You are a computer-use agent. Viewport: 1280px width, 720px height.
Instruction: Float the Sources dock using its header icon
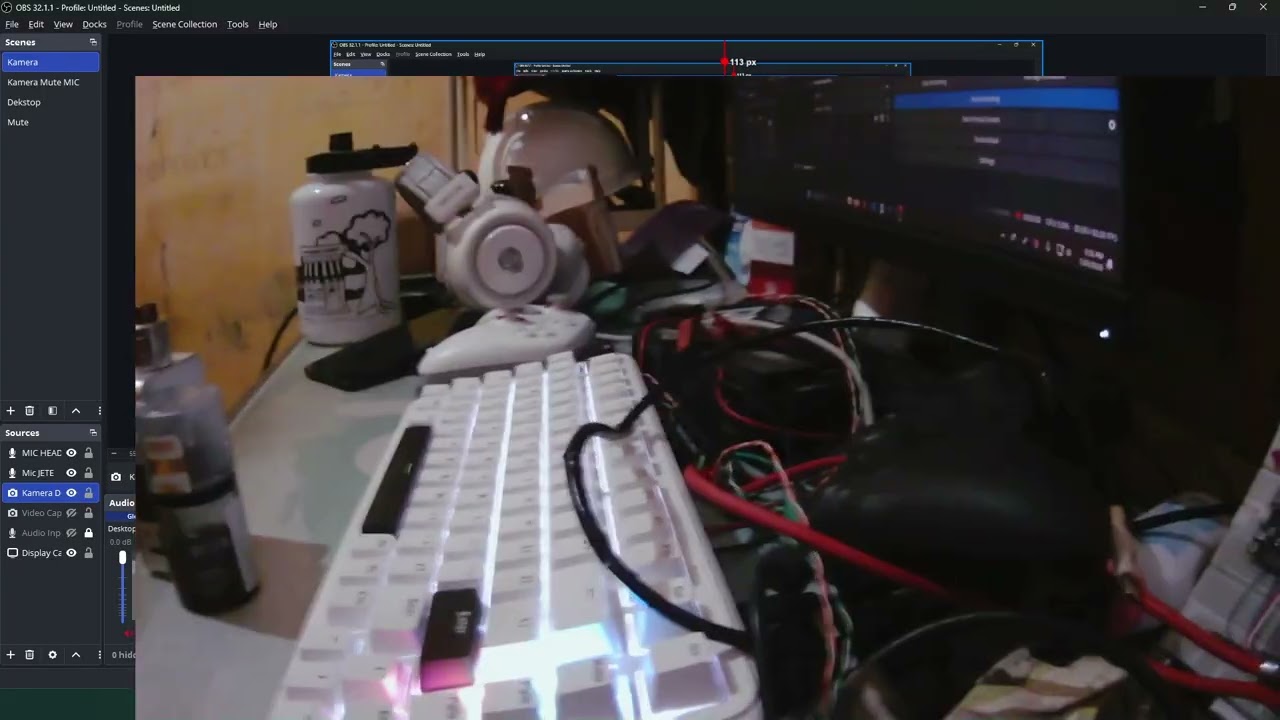point(93,433)
